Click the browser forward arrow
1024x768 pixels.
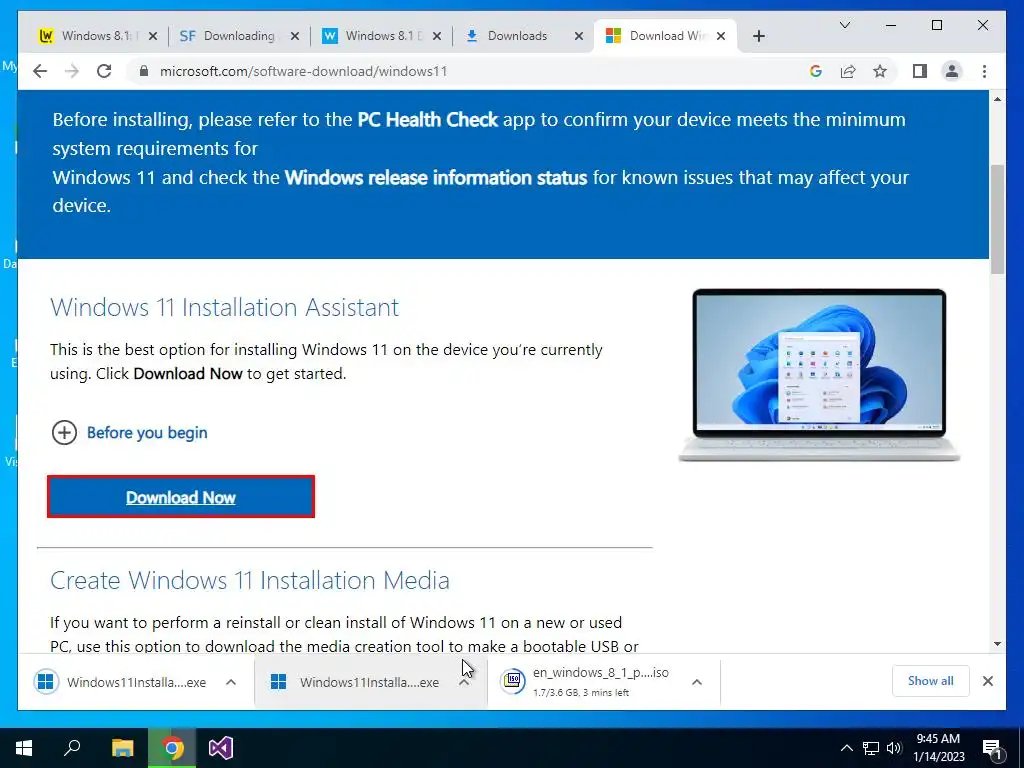72,71
